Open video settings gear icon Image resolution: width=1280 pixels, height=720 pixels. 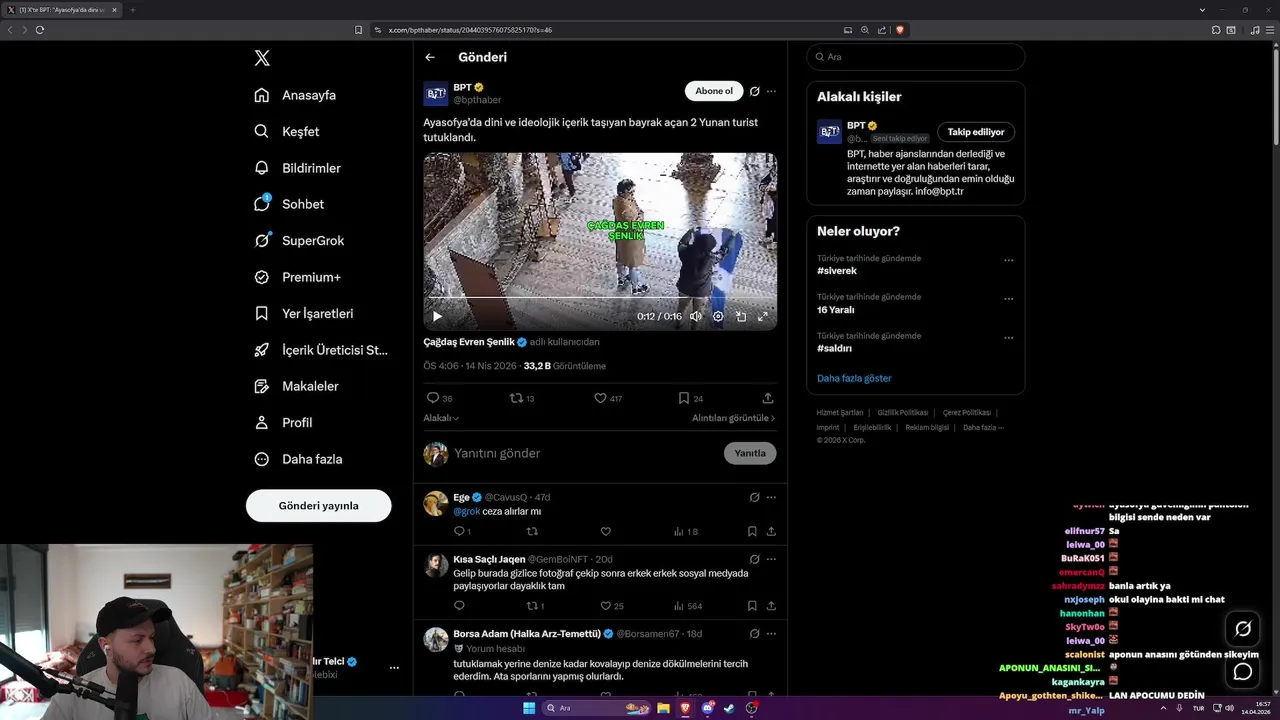pyautogui.click(x=718, y=316)
